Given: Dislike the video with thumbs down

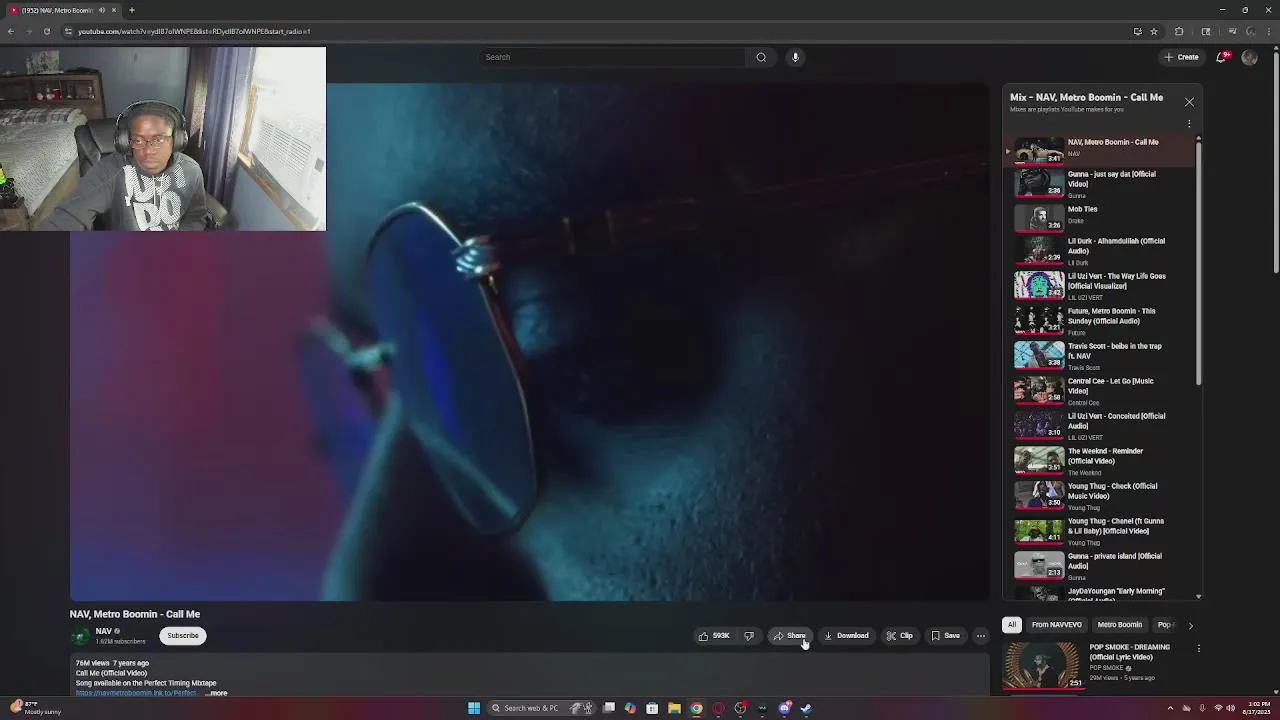Looking at the screenshot, I should point(749,636).
